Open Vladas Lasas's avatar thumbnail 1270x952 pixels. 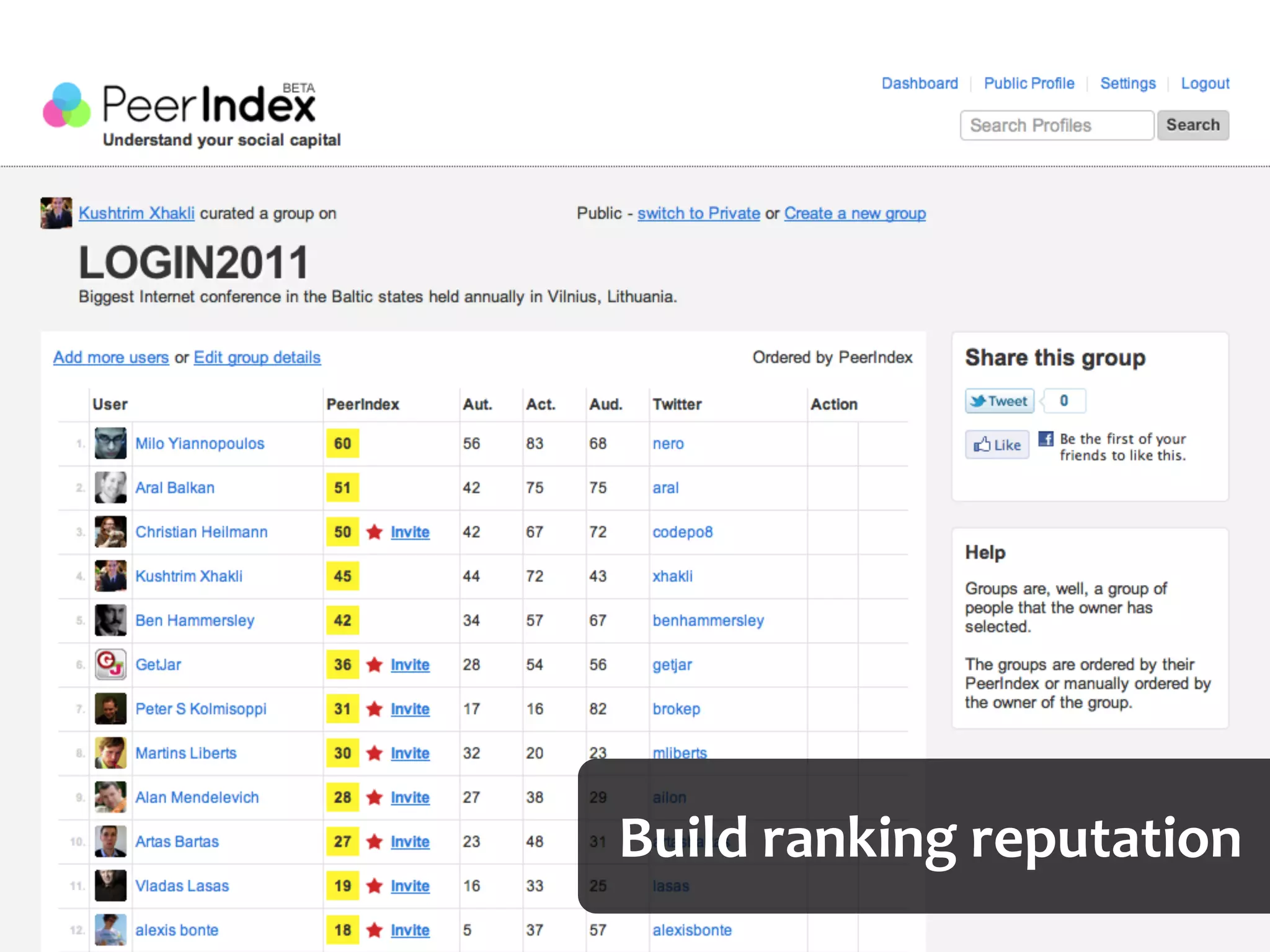coord(110,886)
